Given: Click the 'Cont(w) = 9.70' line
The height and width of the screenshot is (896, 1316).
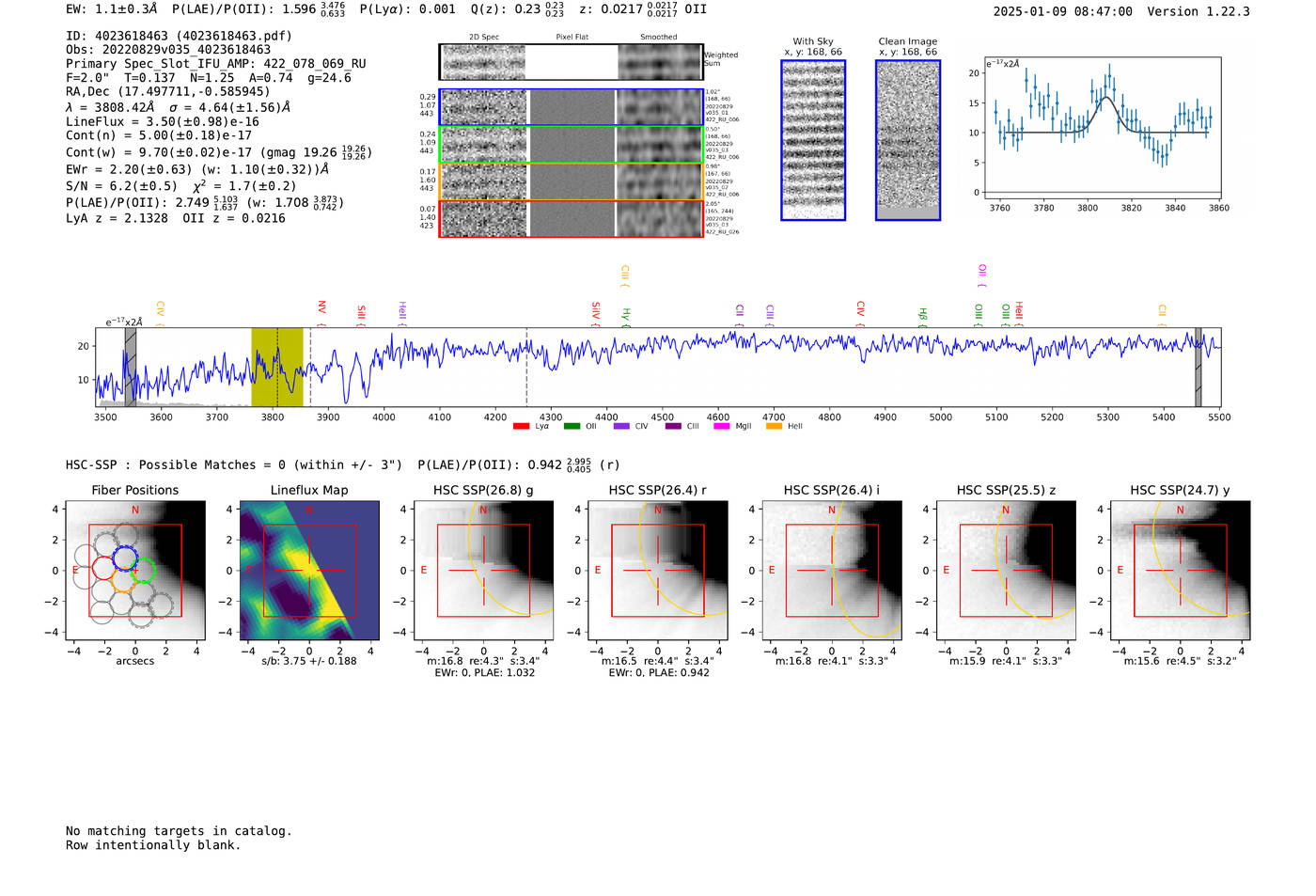Looking at the screenshot, I should [x=219, y=151].
